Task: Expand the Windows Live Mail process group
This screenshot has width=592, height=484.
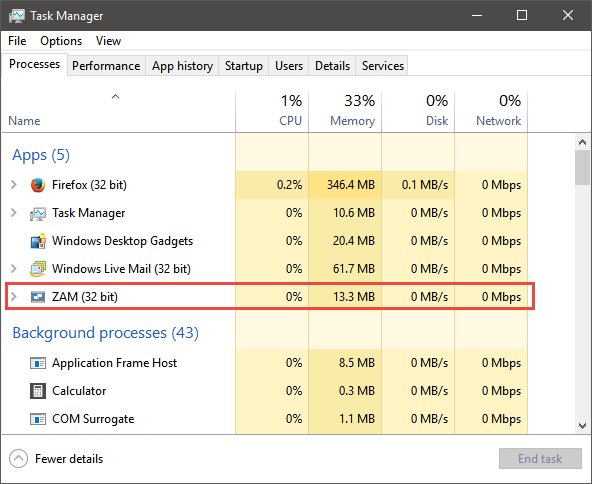Action: [14, 268]
